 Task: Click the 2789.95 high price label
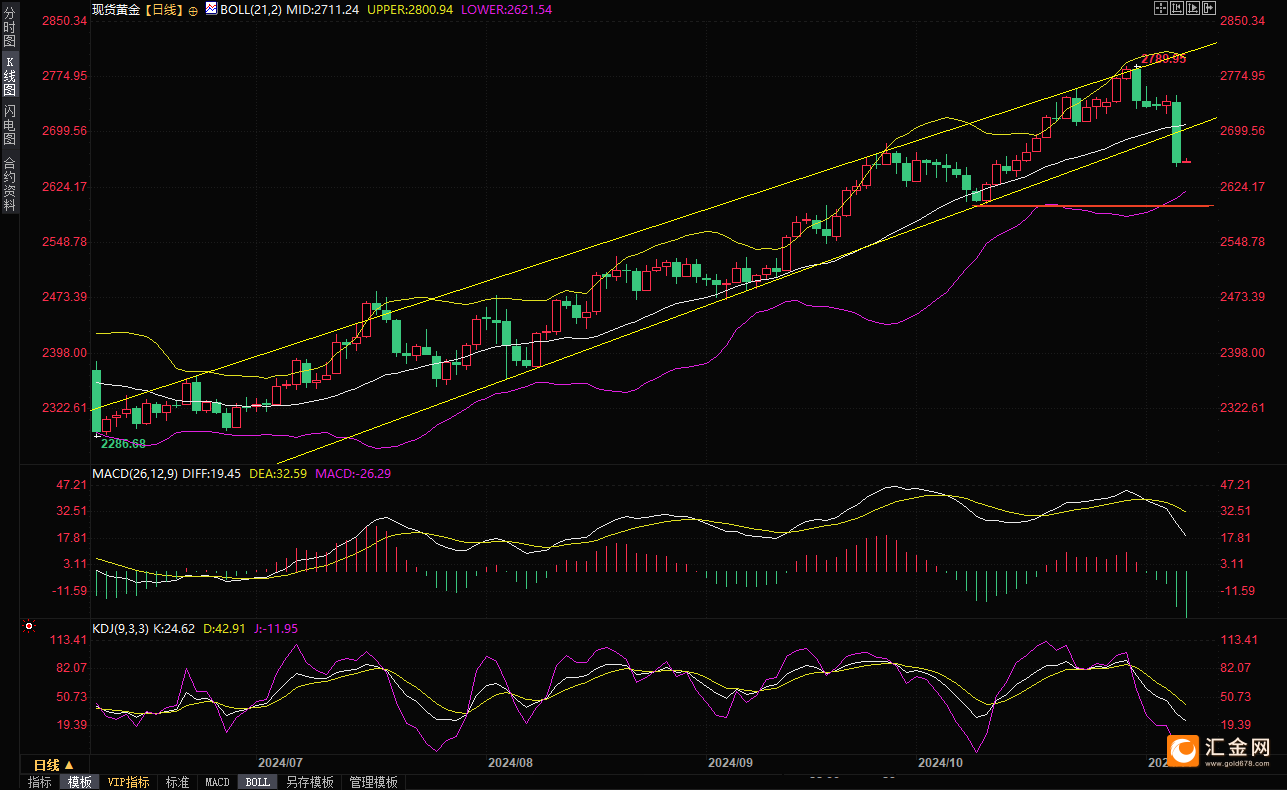(x=1164, y=59)
